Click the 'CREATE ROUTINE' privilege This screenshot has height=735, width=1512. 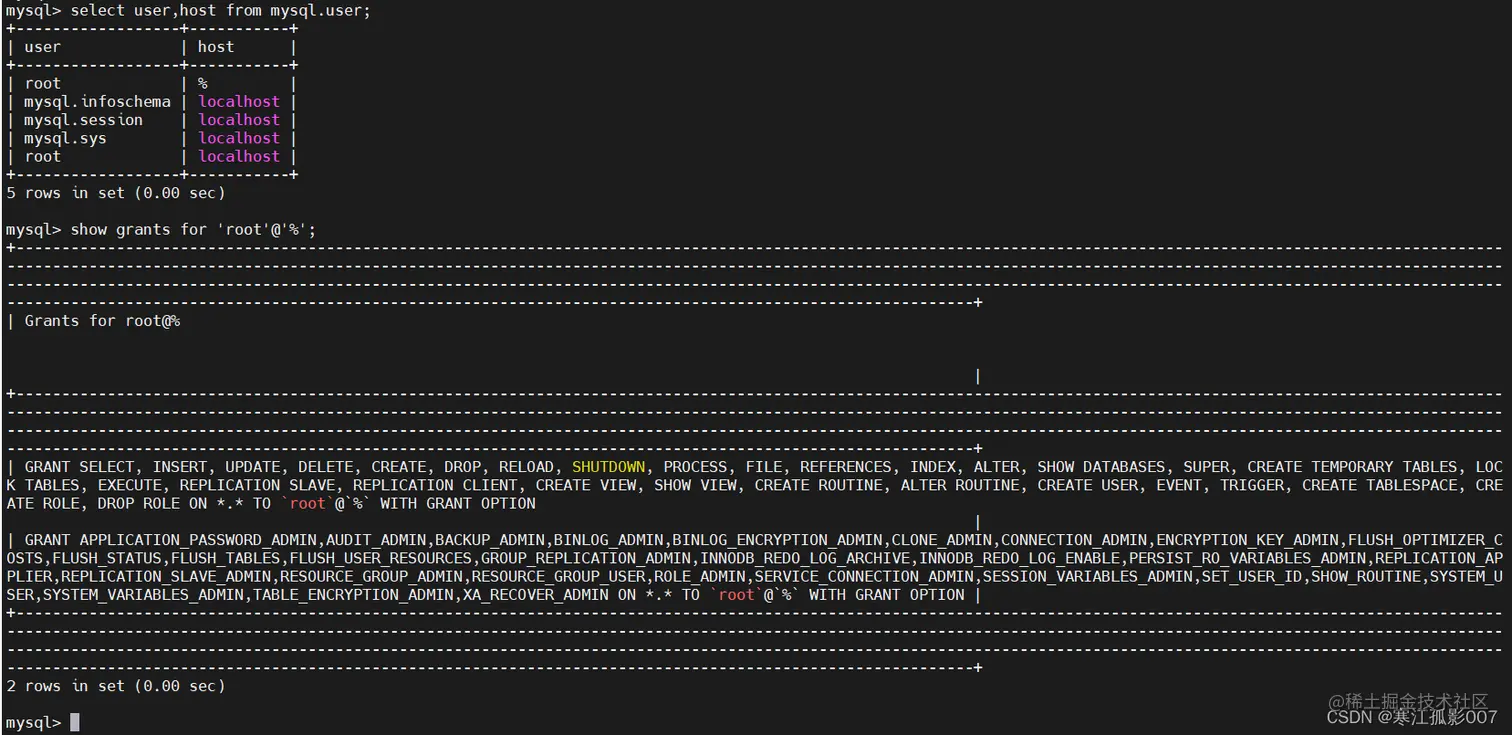pos(819,485)
